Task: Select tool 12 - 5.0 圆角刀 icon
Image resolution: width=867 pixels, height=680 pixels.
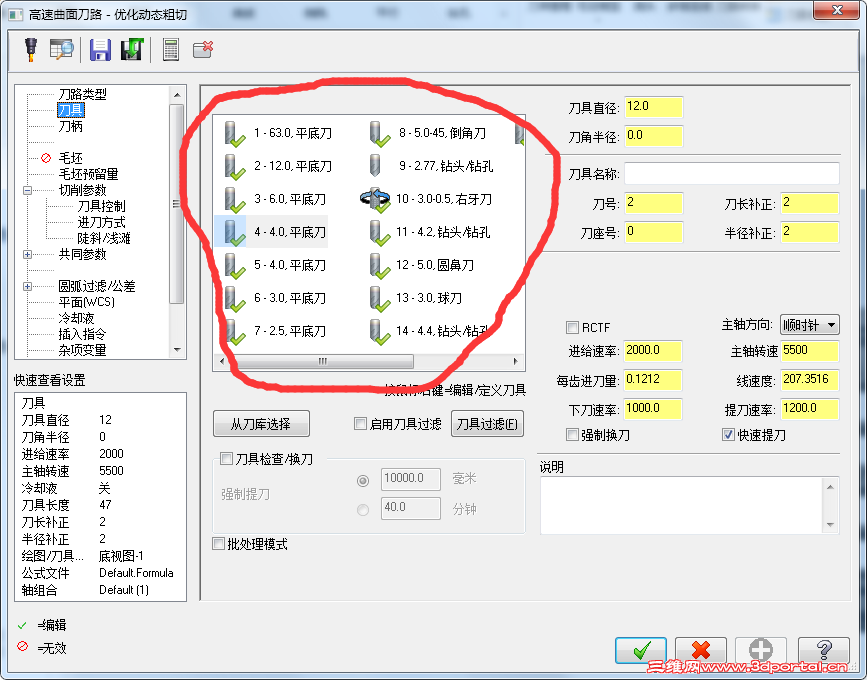Action: click(x=379, y=266)
